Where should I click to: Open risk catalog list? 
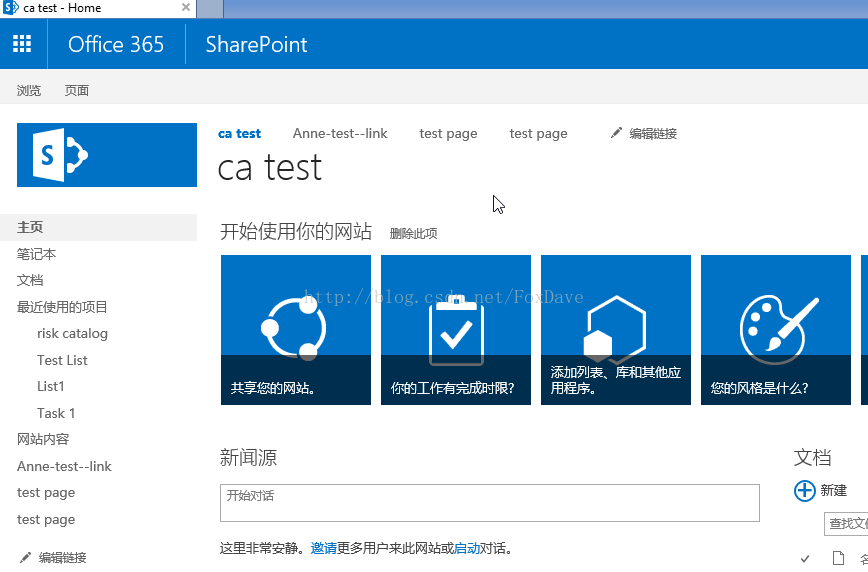tap(73, 333)
